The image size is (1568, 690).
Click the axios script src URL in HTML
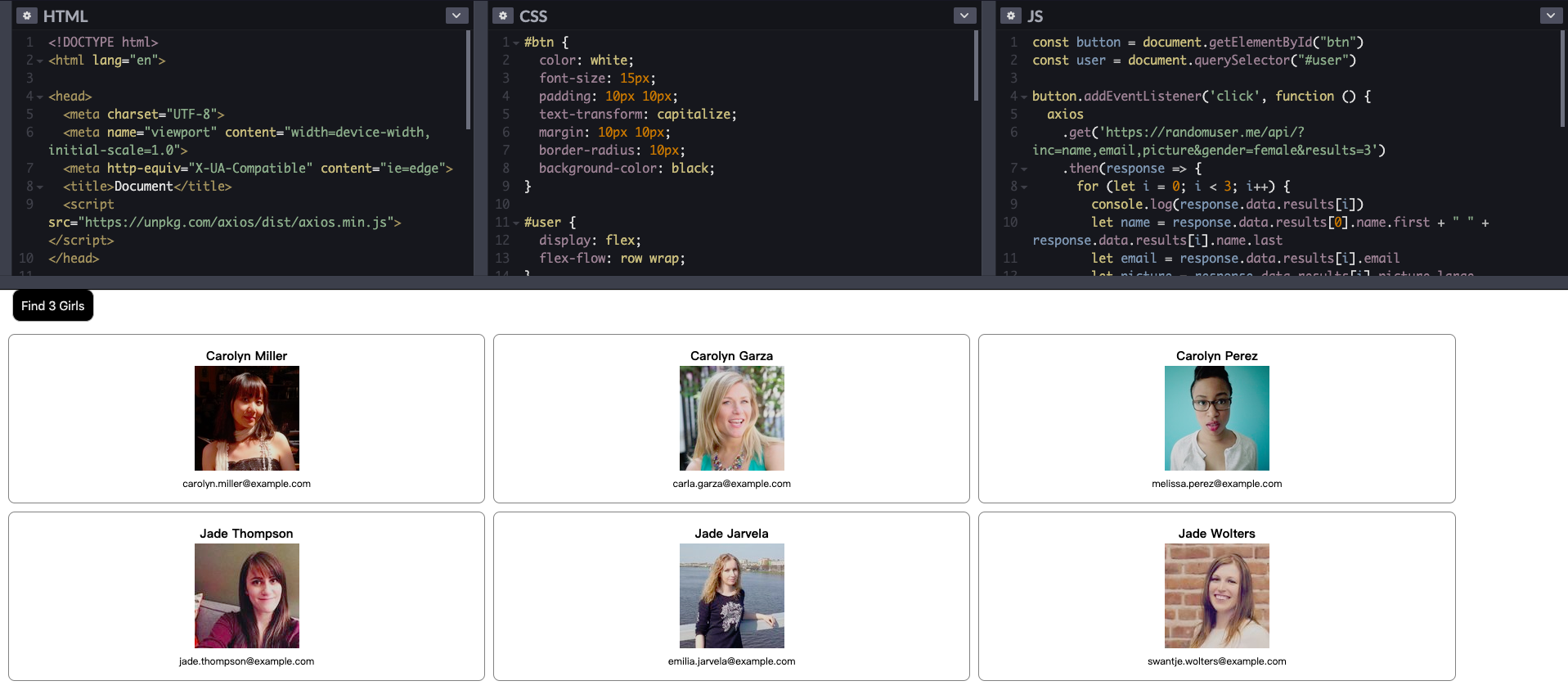coord(236,223)
